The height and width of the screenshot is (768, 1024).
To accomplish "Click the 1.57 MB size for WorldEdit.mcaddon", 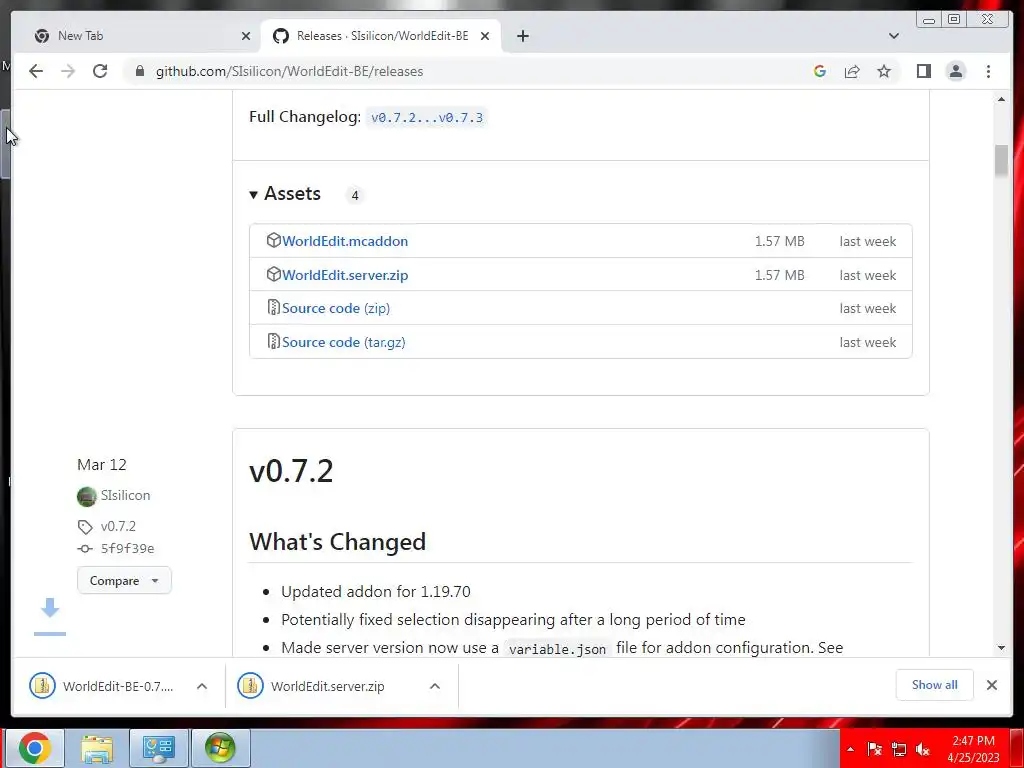I will [x=780, y=241].
